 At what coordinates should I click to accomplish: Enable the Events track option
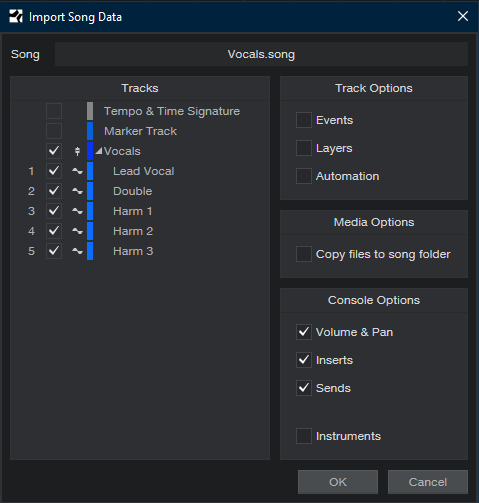coord(304,120)
